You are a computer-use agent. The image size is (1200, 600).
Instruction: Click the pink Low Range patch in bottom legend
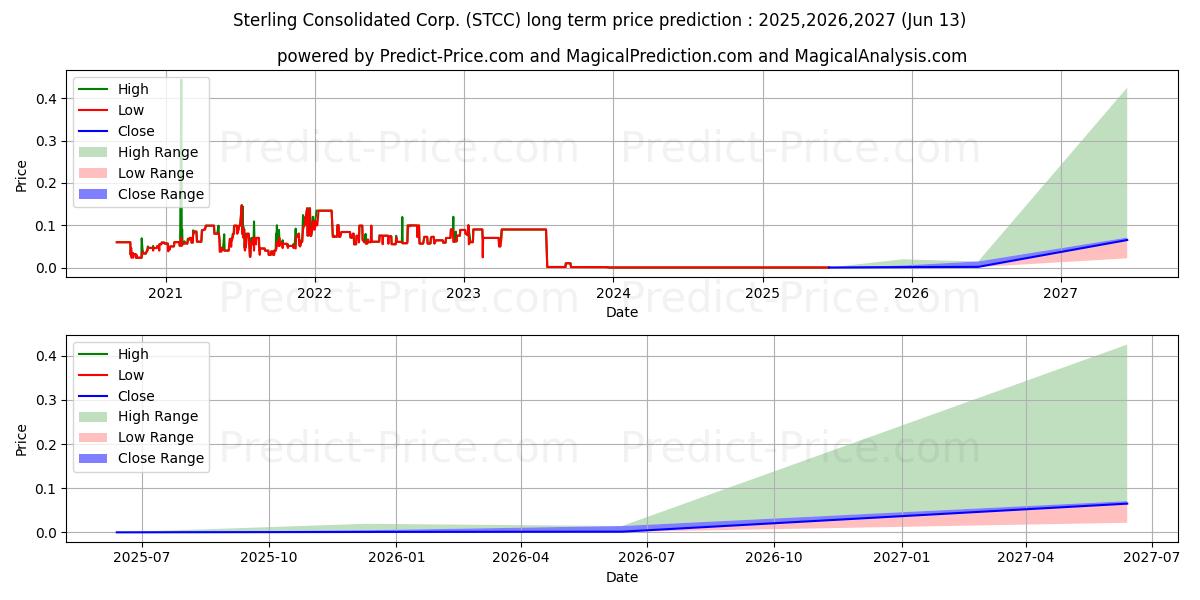94,437
